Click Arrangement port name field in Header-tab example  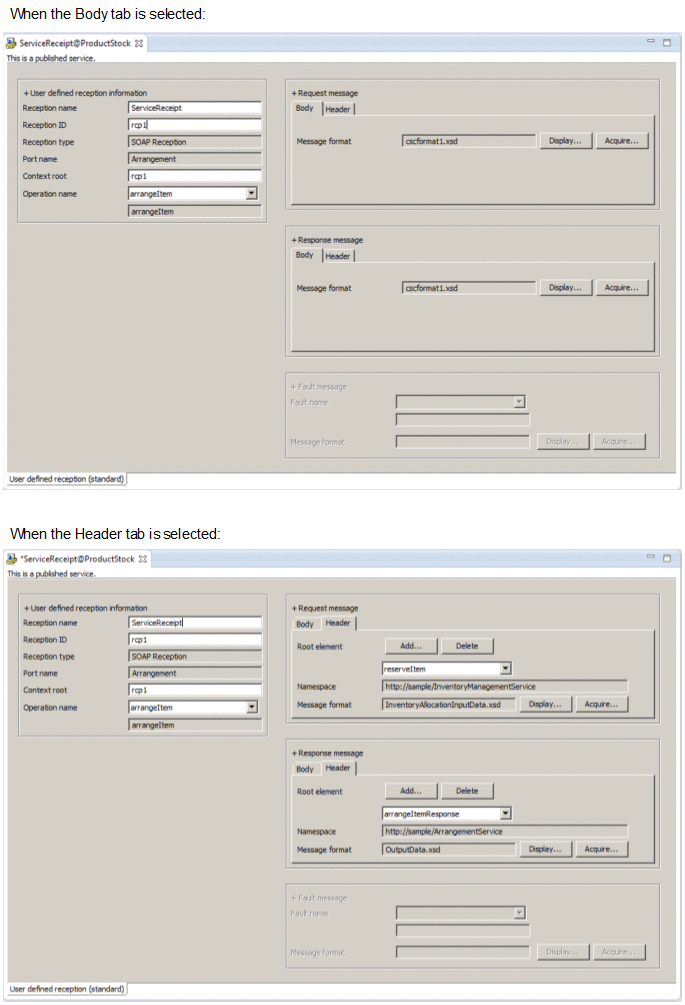(x=195, y=673)
